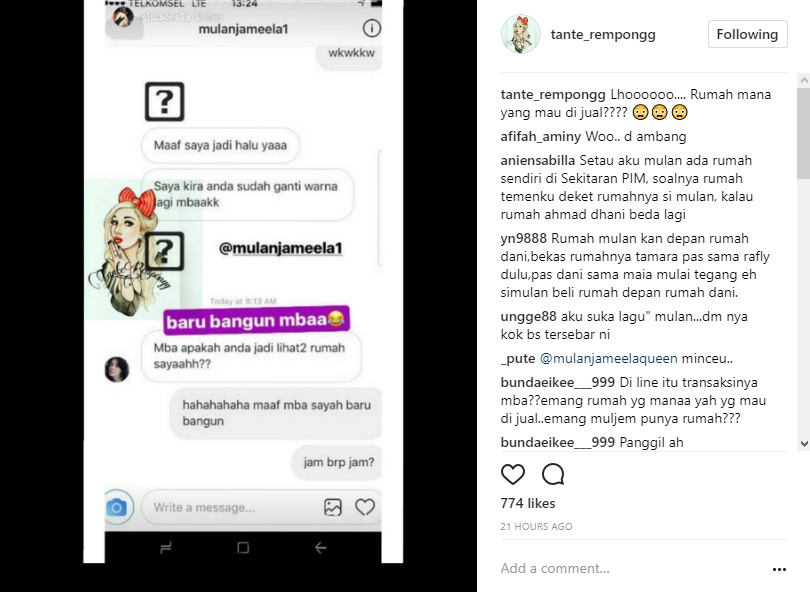Tap the phone back arrow navigation icon

click(x=320, y=548)
